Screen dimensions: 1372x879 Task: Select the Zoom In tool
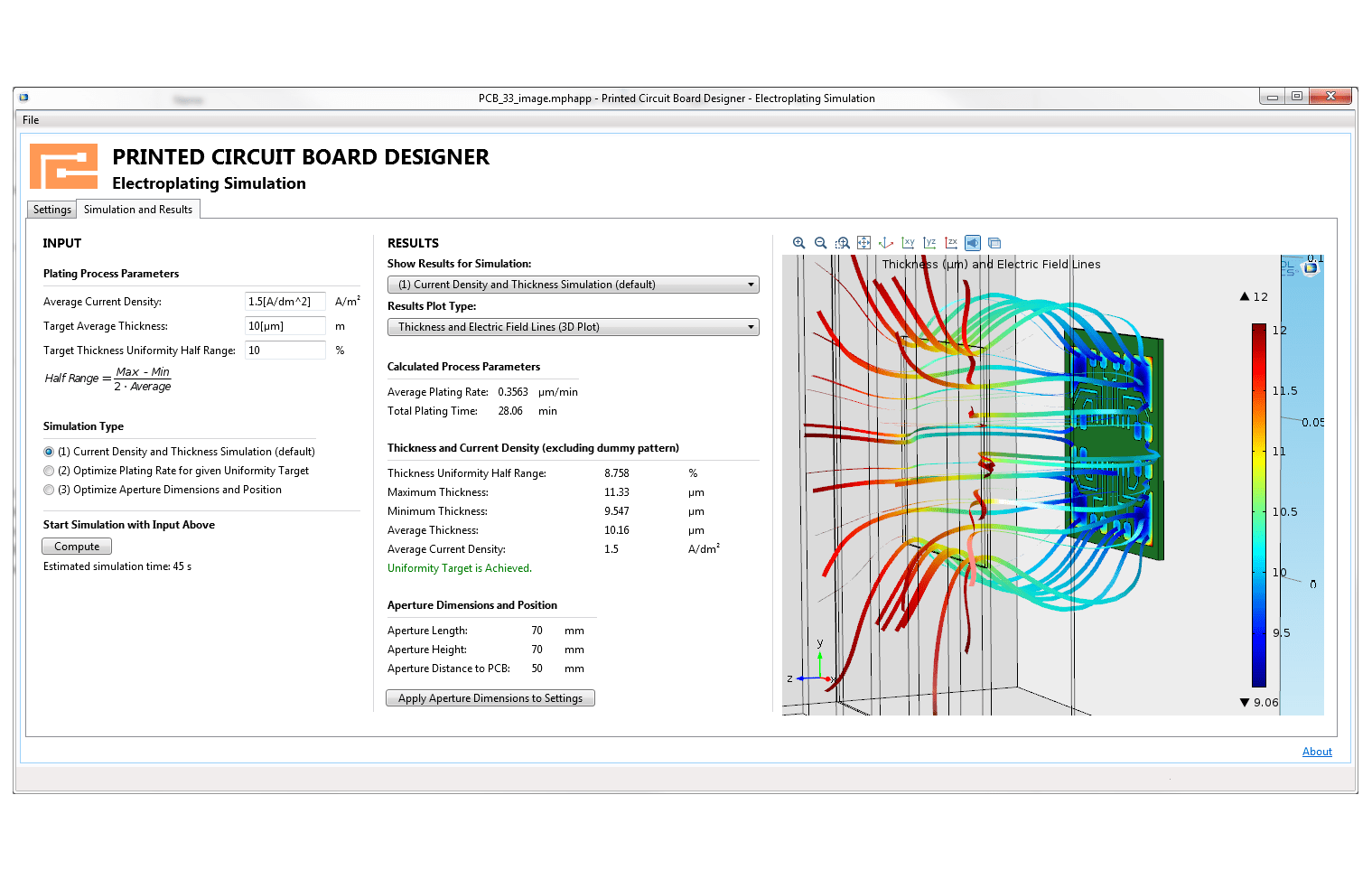(798, 242)
